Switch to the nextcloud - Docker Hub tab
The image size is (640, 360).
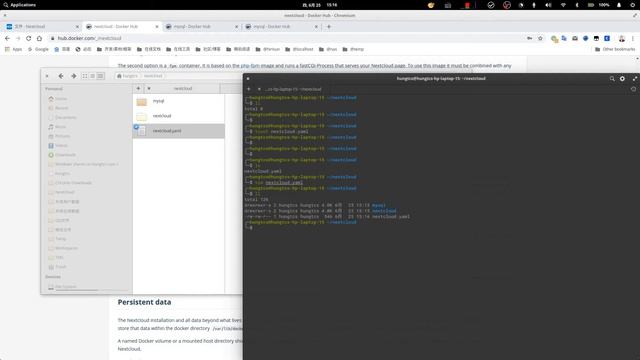pos(121,27)
